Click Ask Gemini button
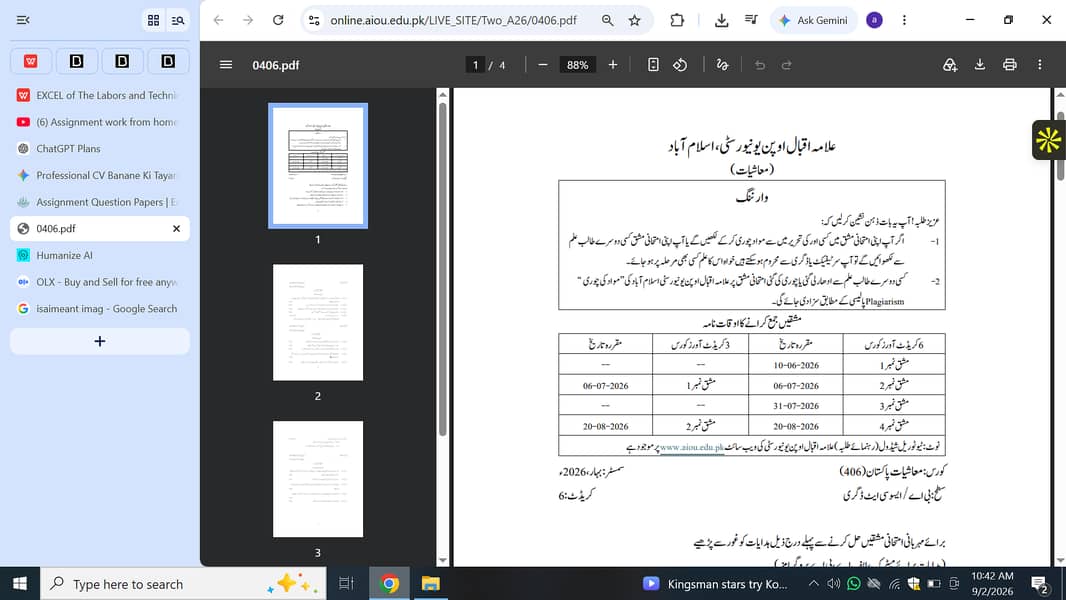 [x=814, y=20]
